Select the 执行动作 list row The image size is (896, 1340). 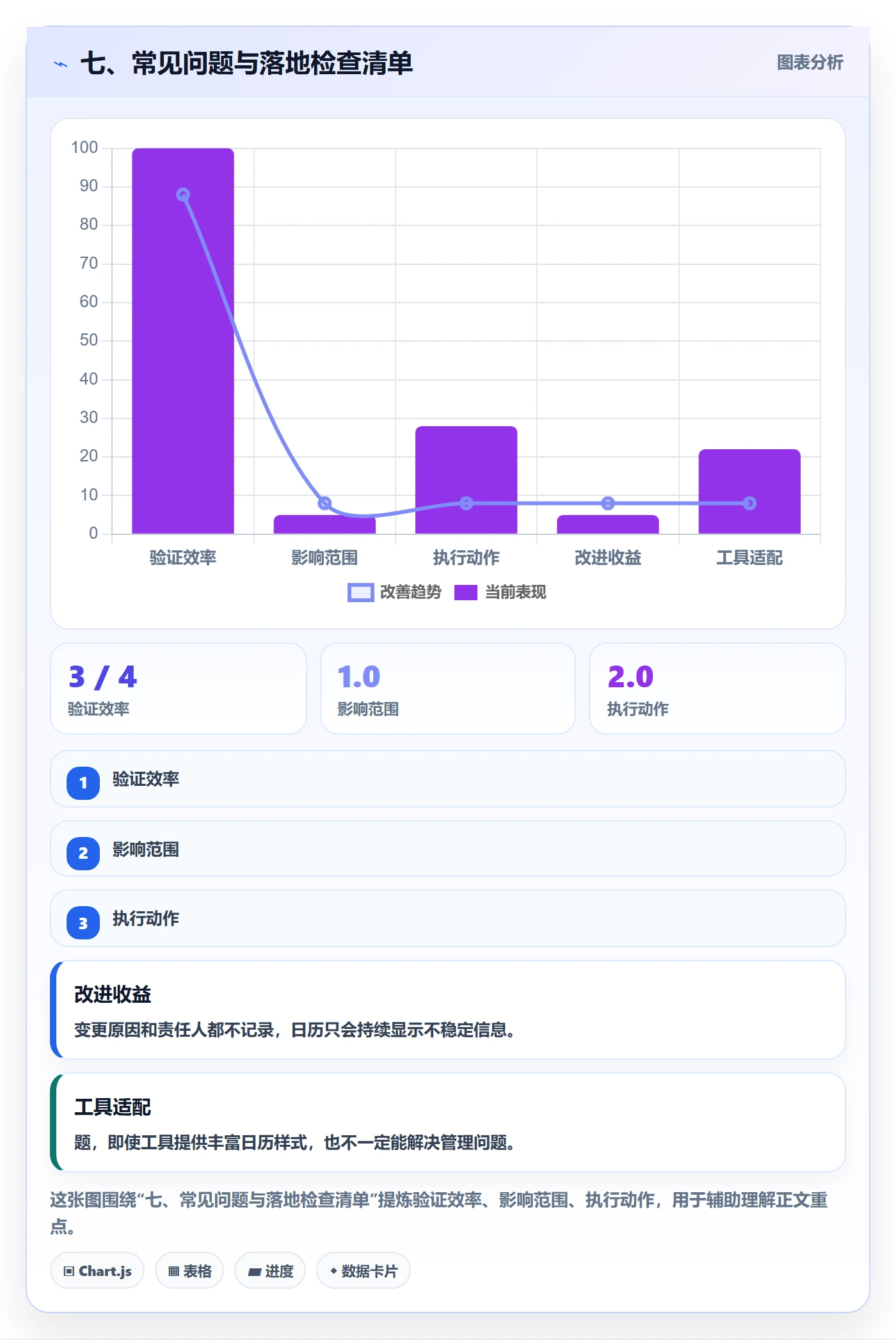[448, 918]
